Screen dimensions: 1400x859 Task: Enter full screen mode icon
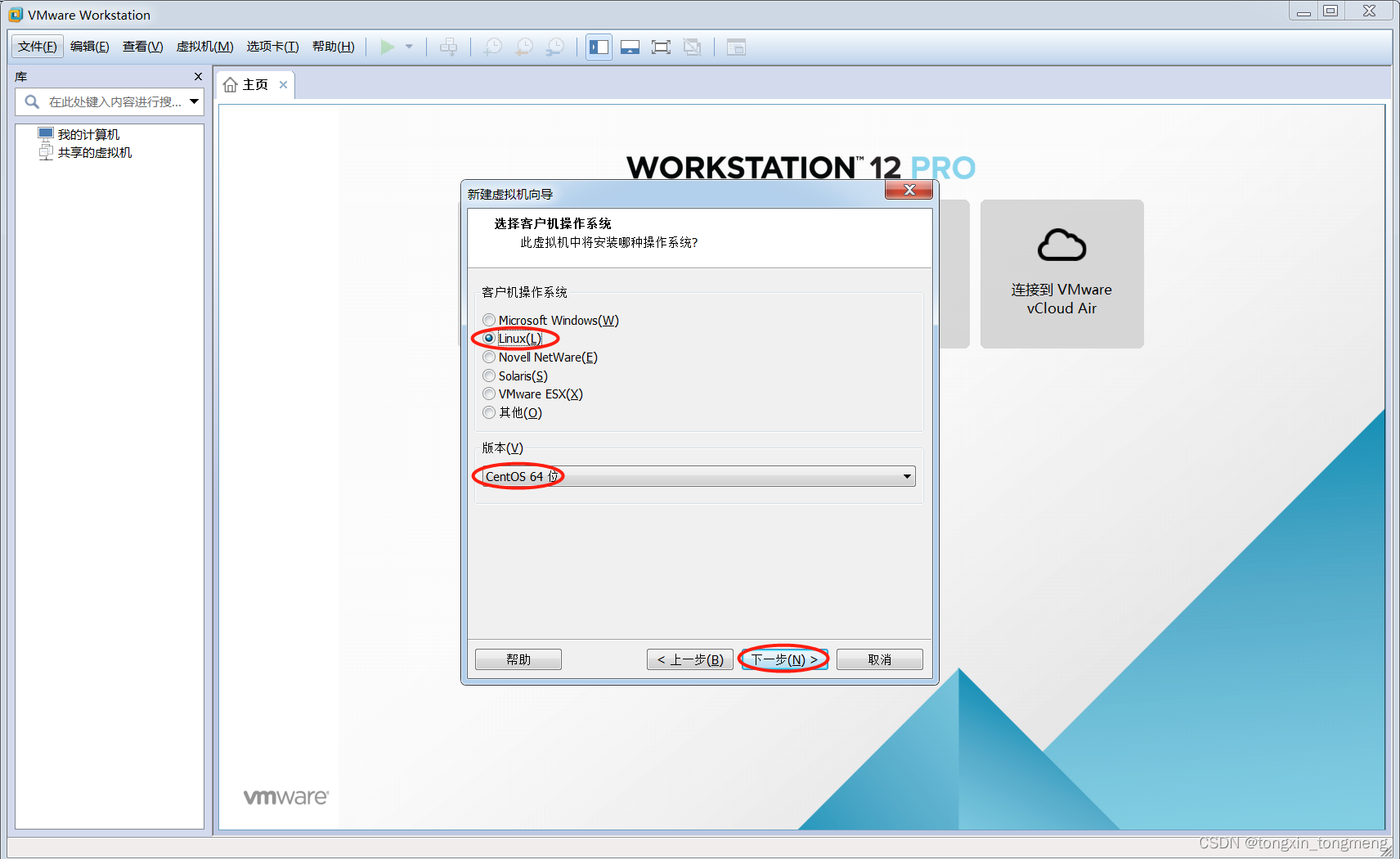click(x=661, y=47)
